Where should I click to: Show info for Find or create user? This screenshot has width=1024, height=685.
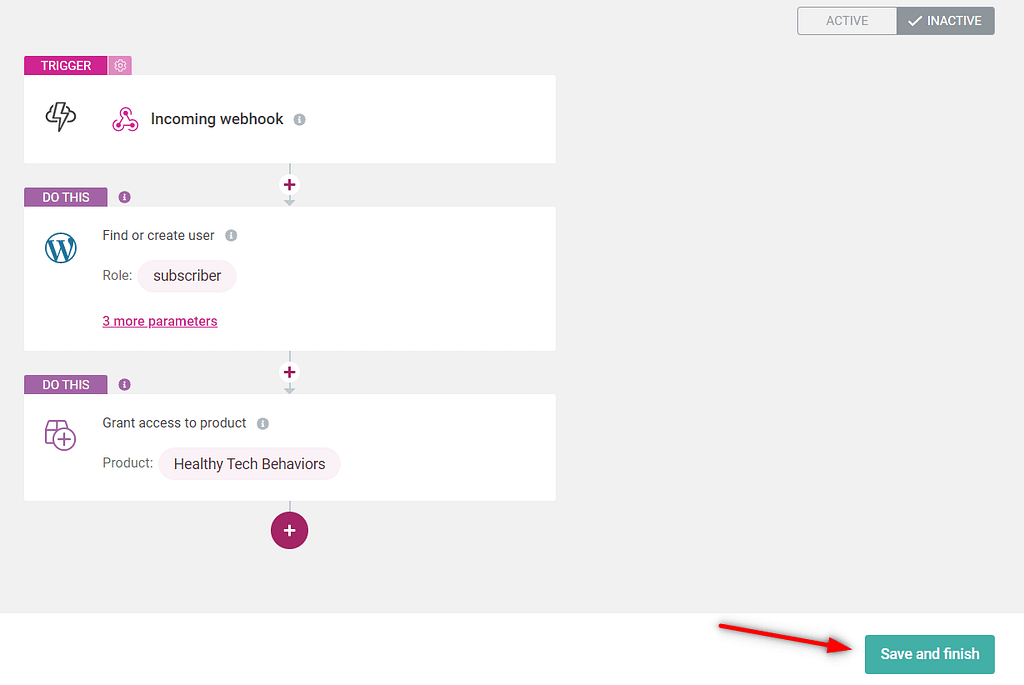pyautogui.click(x=231, y=236)
